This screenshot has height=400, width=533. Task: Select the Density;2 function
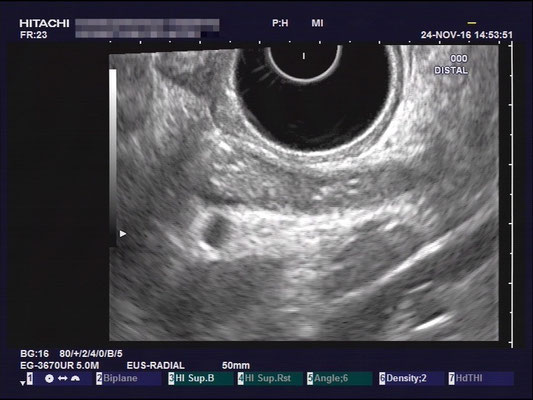(x=412, y=378)
